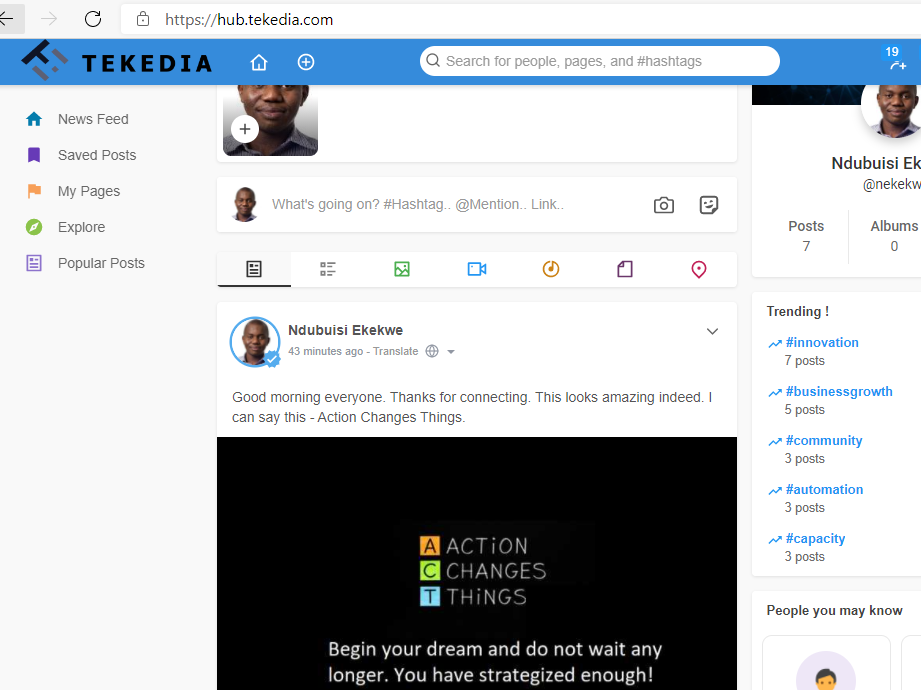Click the browser reload button
The height and width of the screenshot is (690, 921).
(93, 19)
